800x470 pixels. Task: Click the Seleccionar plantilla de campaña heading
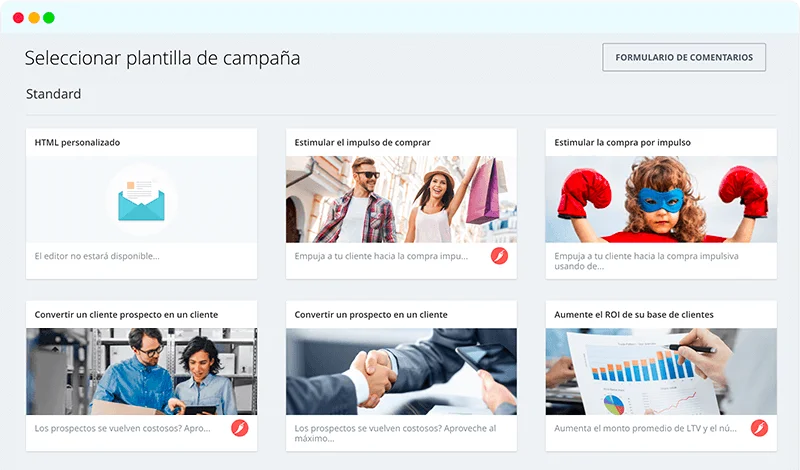162,58
